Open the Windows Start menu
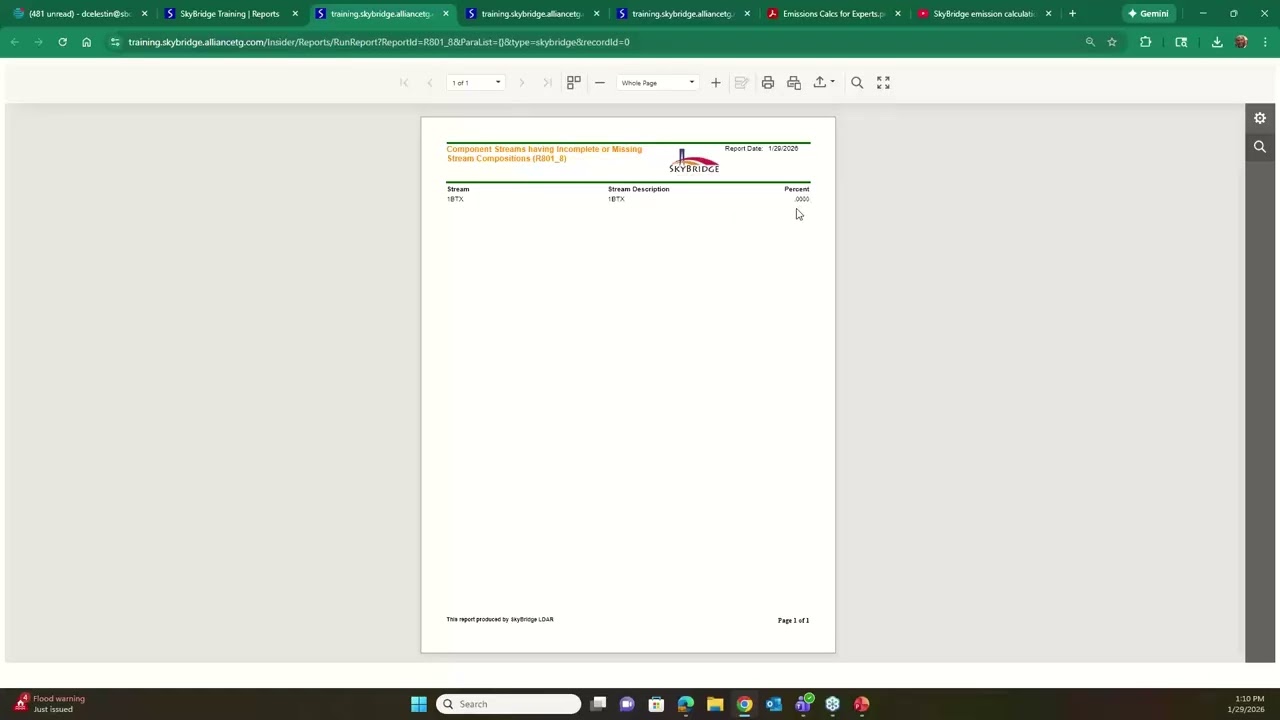This screenshot has width=1280, height=720. (419, 704)
